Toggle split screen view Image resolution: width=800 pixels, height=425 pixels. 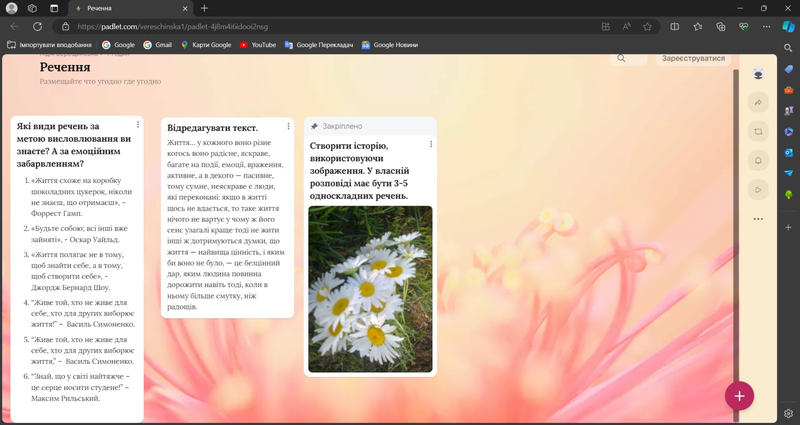(674, 27)
